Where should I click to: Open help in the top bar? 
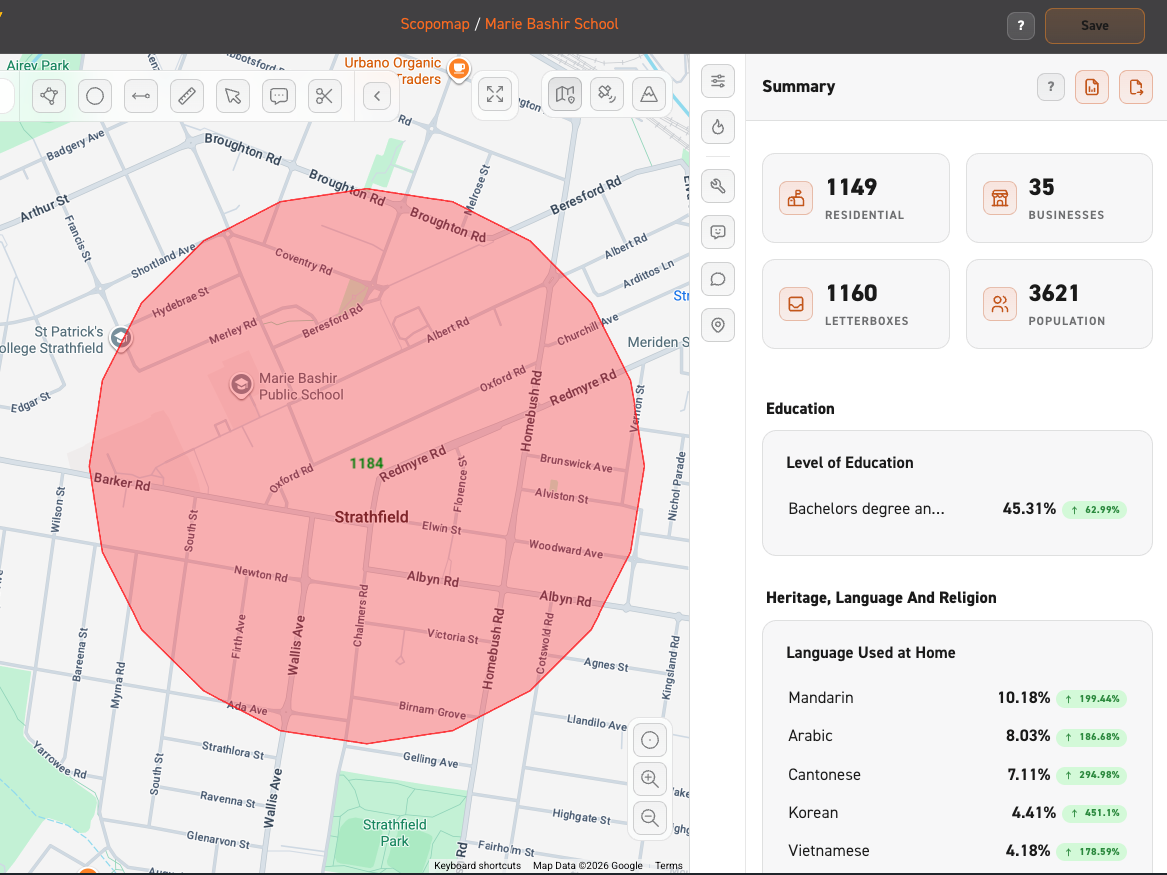pos(1021,25)
